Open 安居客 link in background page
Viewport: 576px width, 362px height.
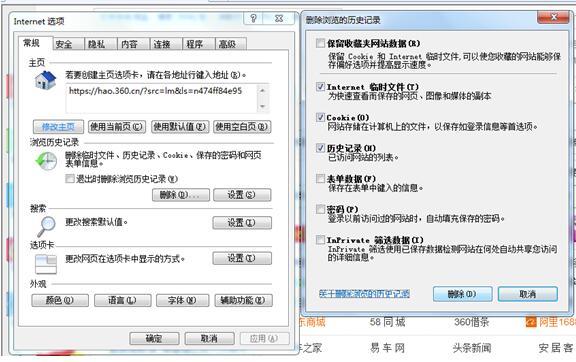coord(556,348)
